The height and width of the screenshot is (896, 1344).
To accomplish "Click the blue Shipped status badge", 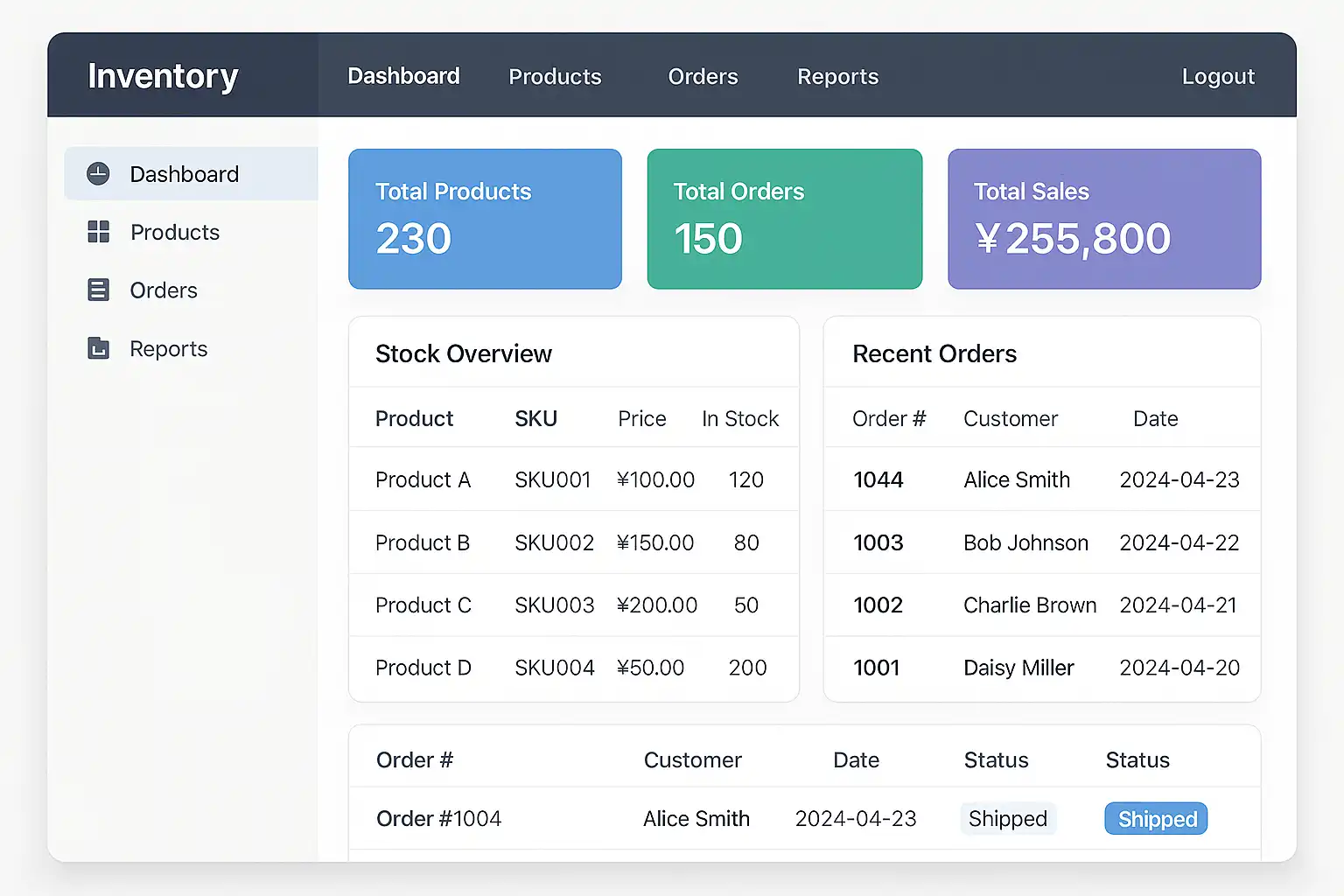I will (1156, 819).
